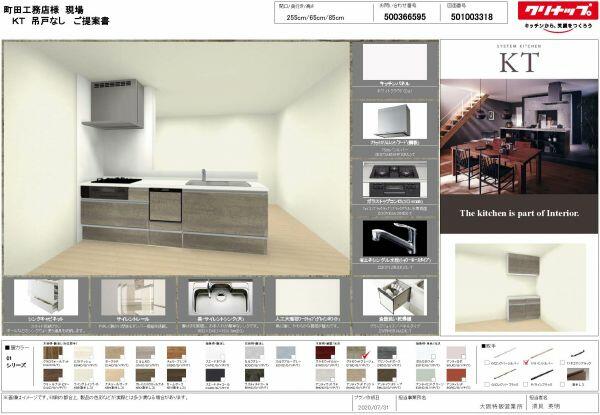The image size is (600, 415).
Task: Open the single-lever faucet thumbnail
Action: pyautogui.click(x=395, y=238)
